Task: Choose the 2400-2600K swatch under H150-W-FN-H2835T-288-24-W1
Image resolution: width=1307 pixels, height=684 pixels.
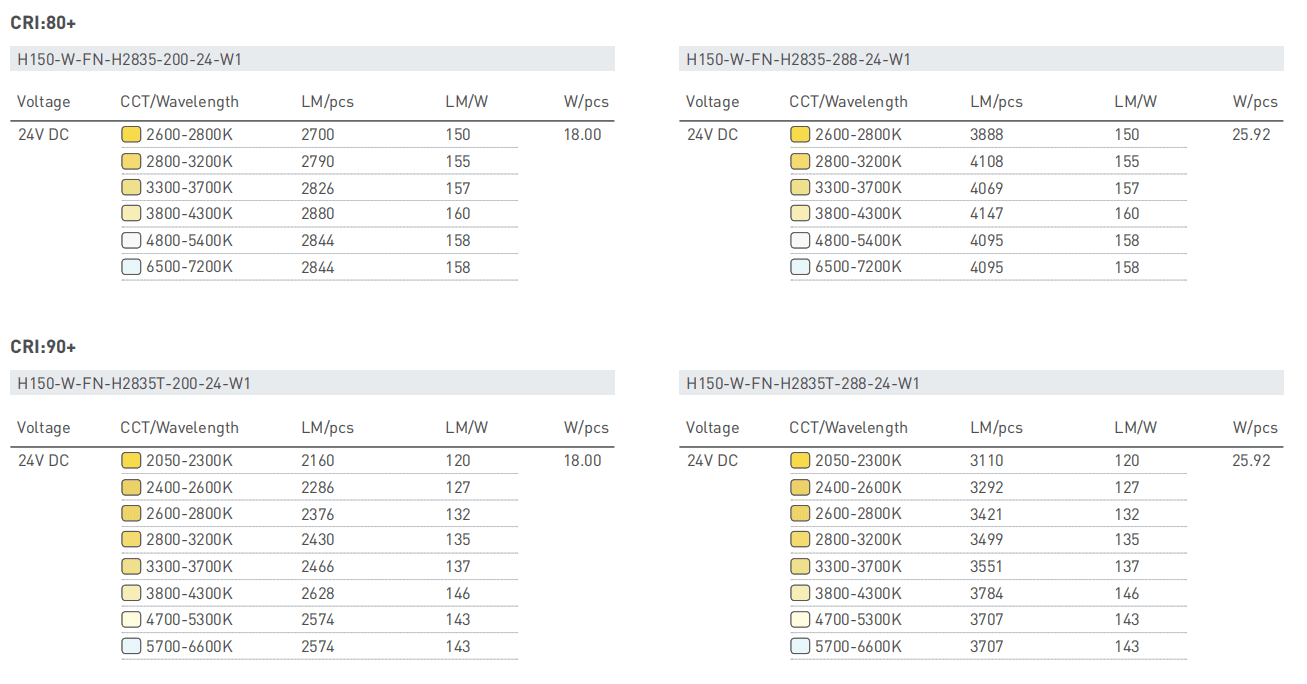Action: point(800,487)
